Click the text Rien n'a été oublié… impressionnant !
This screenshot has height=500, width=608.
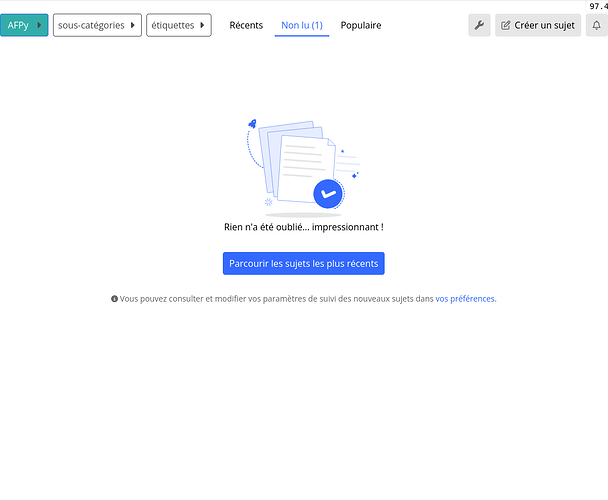click(304, 227)
